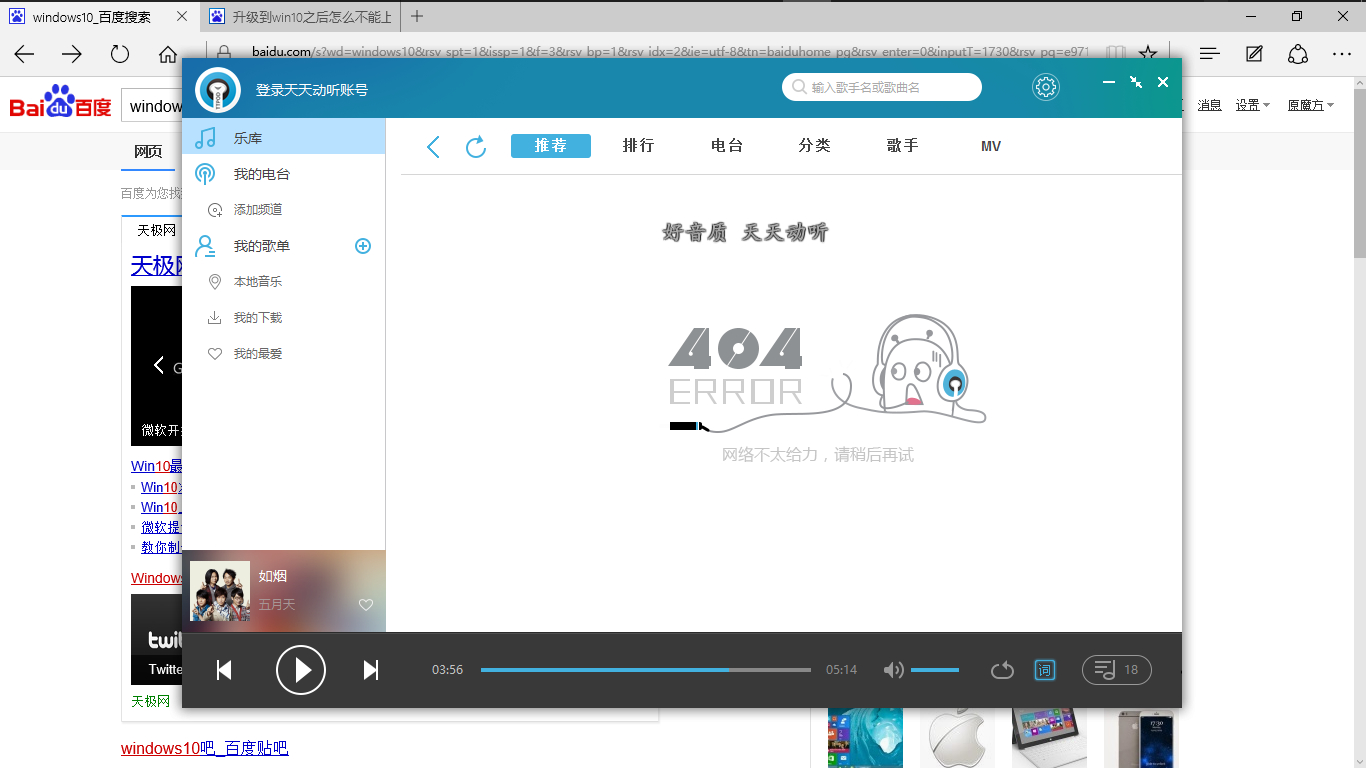Switch to the 电台 tab
The width and height of the screenshot is (1366, 768).
click(727, 146)
